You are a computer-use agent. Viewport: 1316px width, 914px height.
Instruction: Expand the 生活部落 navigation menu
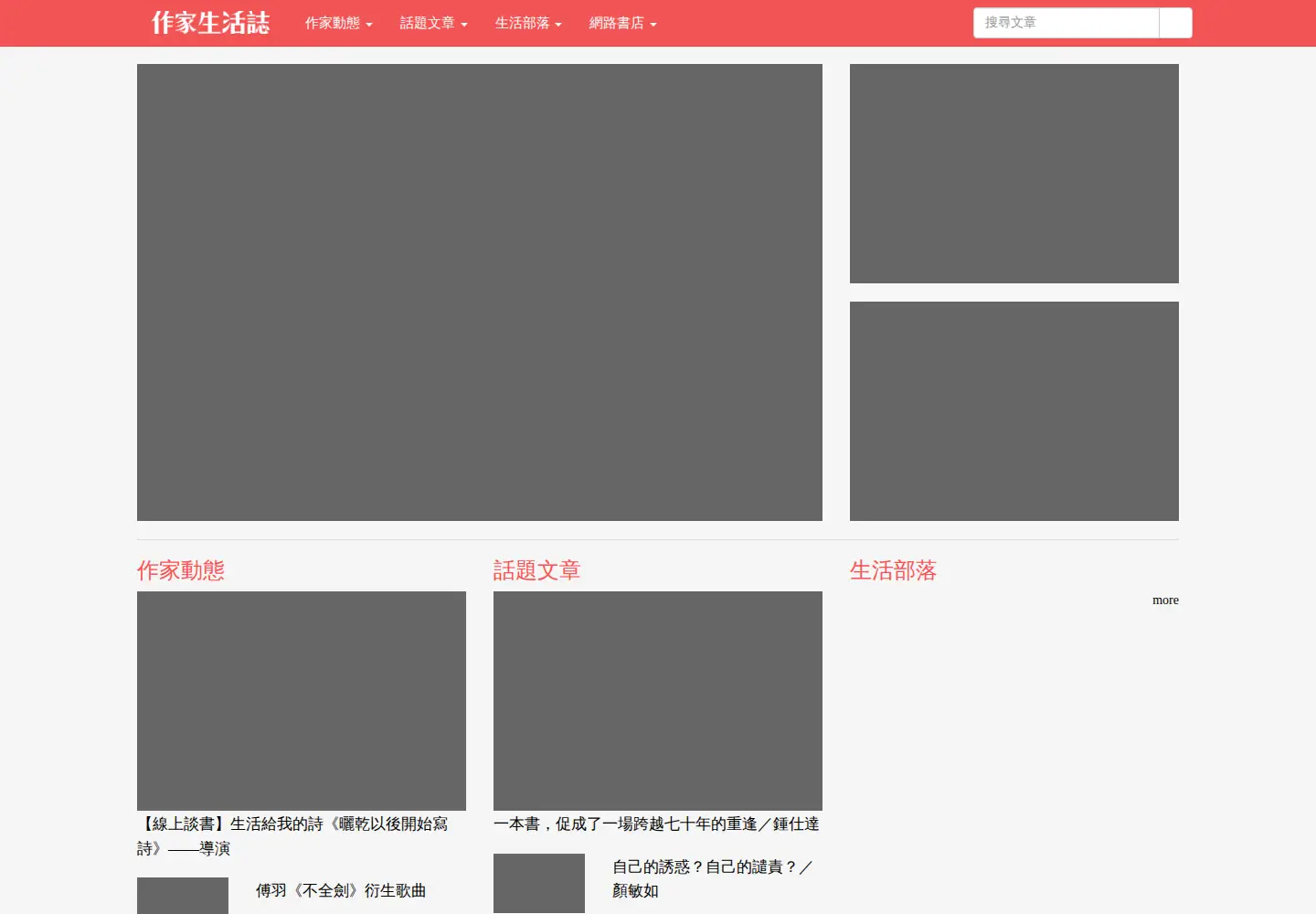click(528, 23)
